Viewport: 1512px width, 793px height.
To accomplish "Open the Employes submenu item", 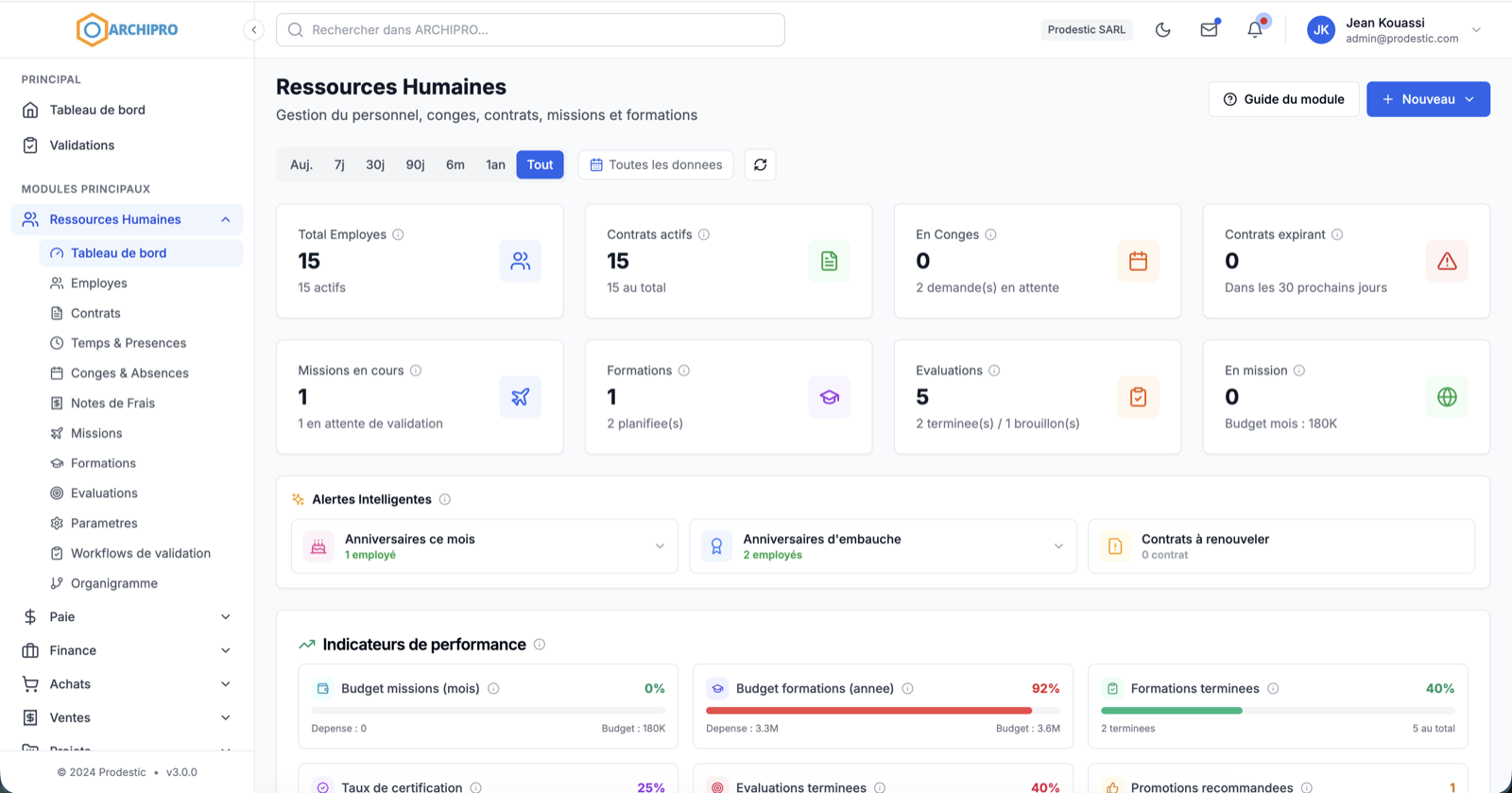I will click(x=141, y=283).
